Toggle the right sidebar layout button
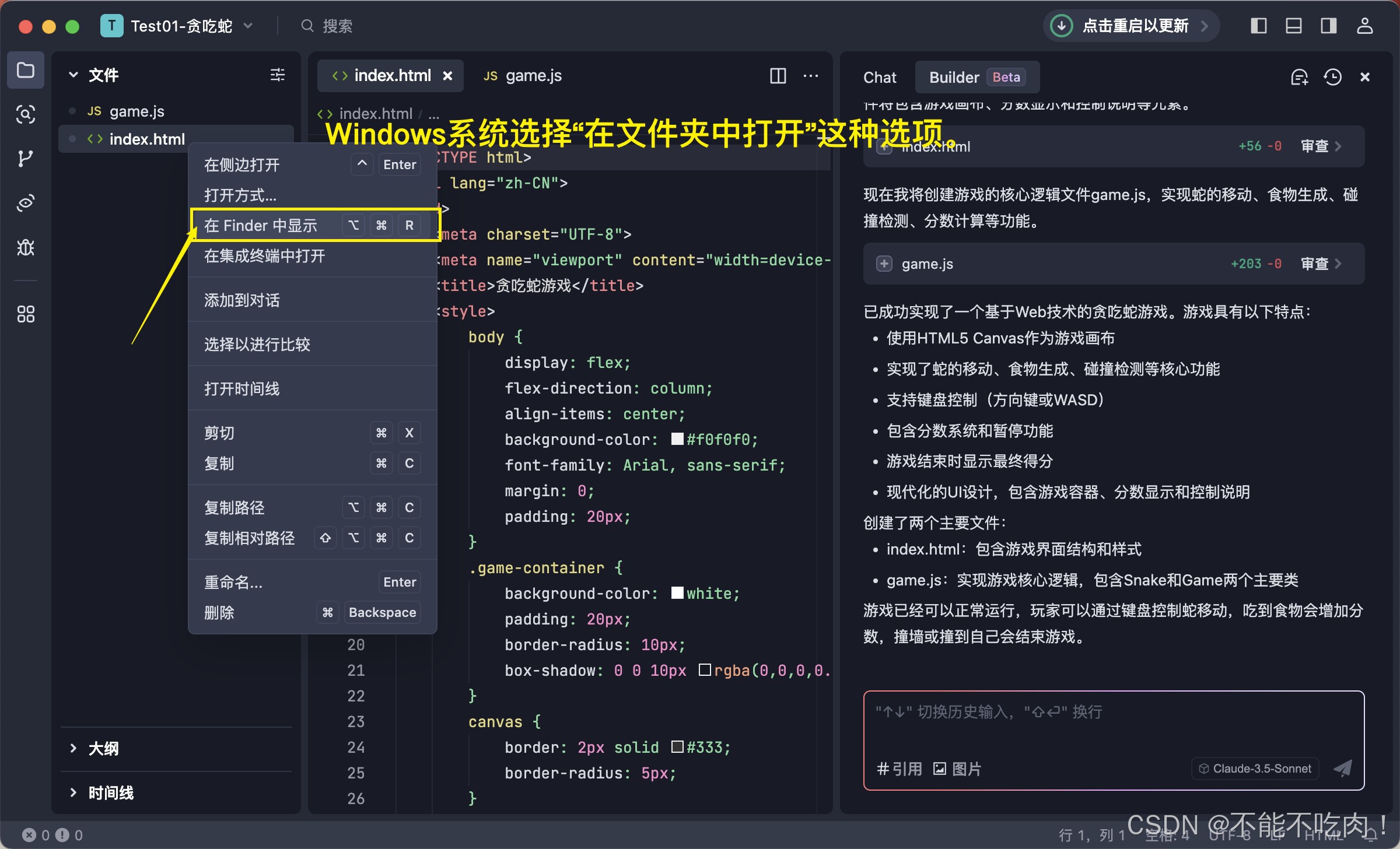Viewport: 1400px width, 849px height. click(x=1328, y=26)
